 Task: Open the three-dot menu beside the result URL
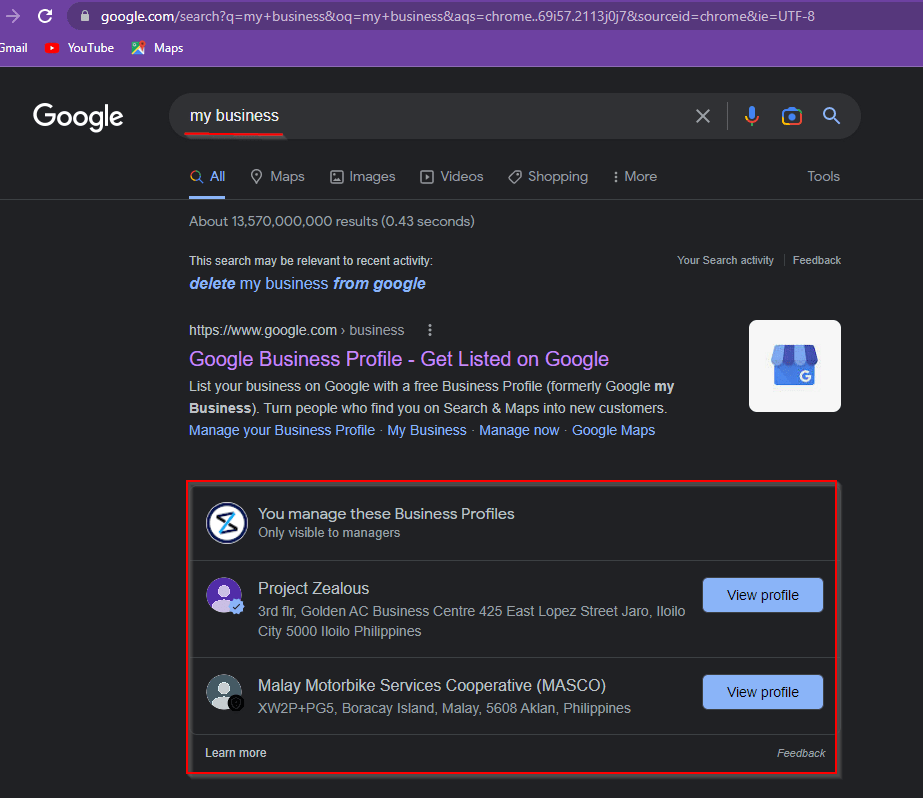click(430, 330)
